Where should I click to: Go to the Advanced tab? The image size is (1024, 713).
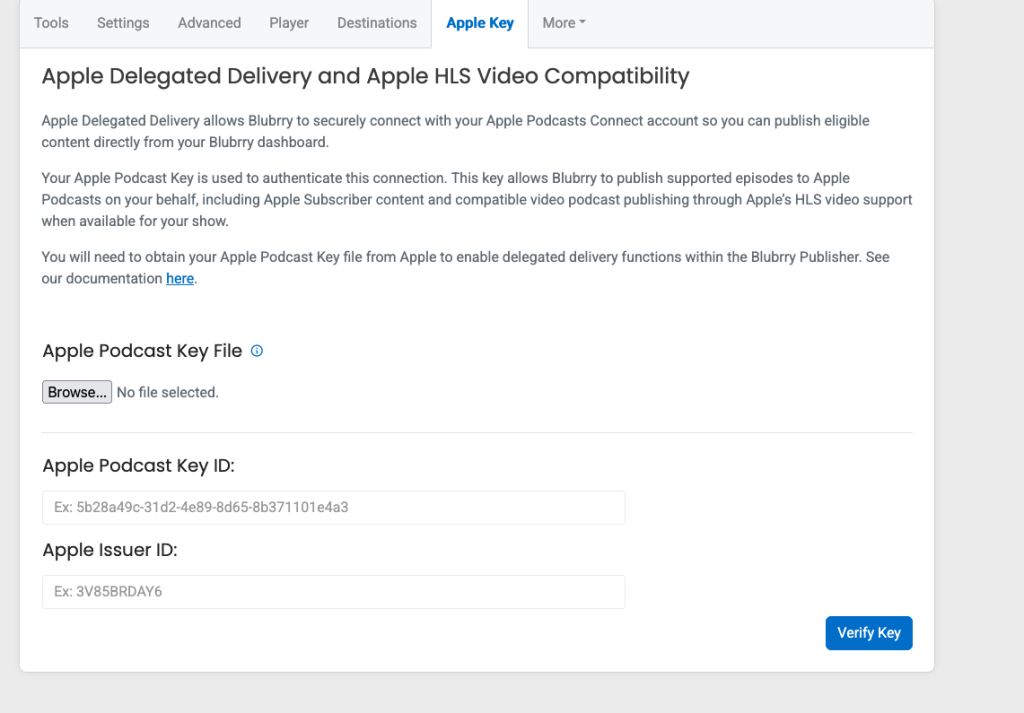point(209,23)
